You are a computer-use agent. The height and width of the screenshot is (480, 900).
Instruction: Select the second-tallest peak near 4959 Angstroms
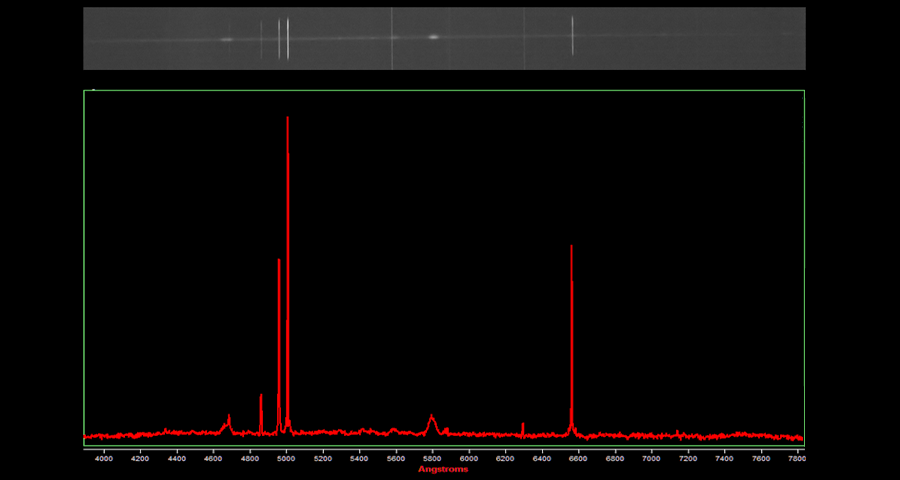click(279, 260)
